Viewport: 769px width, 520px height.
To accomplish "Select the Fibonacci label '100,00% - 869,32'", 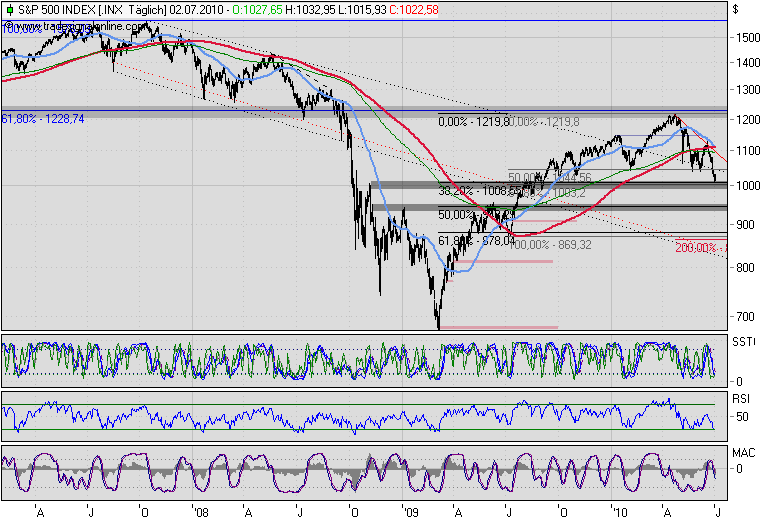I will (550, 244).
